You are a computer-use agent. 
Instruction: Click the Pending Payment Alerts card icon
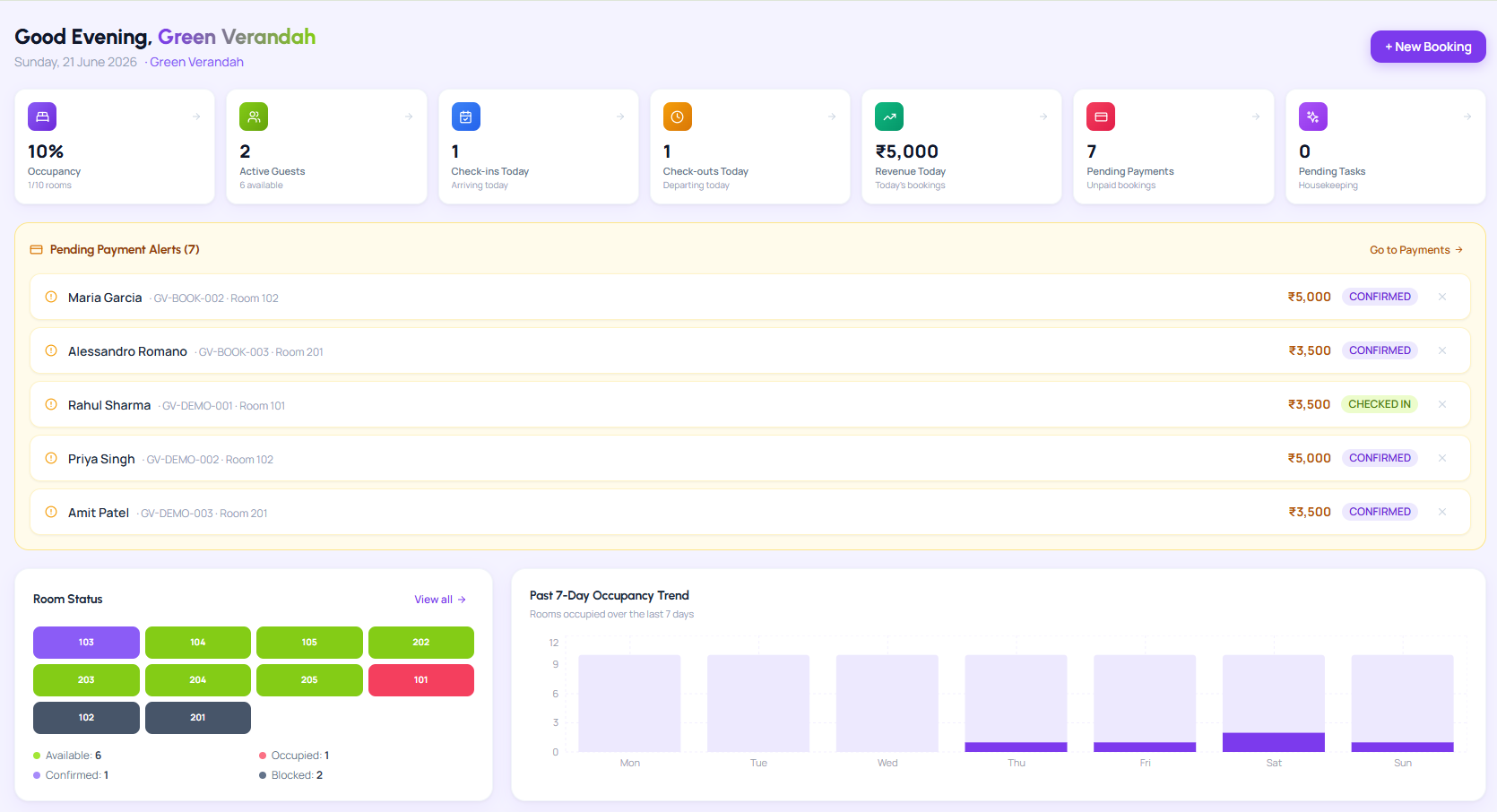click(x=37, y=249)
